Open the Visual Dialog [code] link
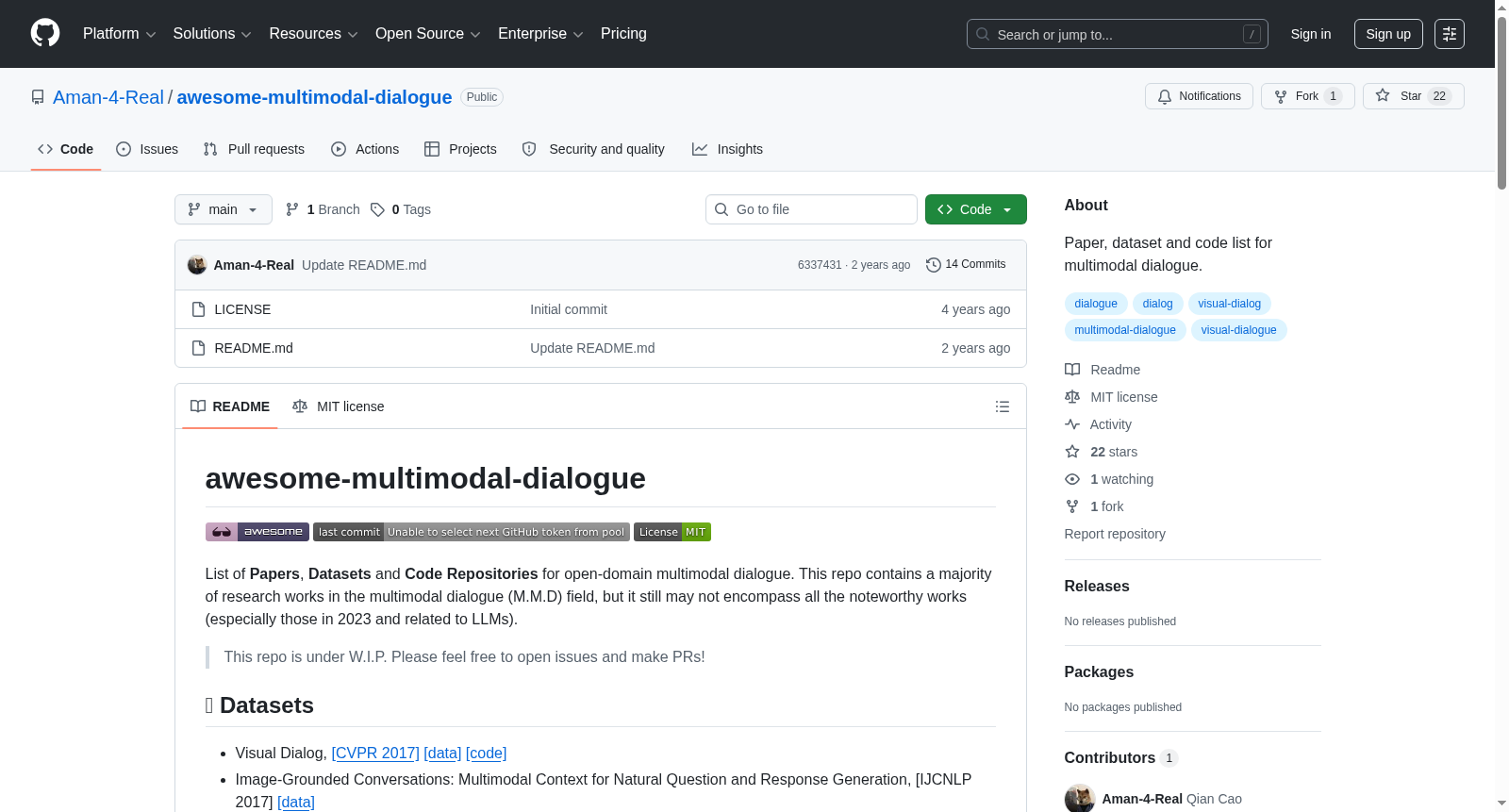This screenshot has width=1509, height=812. coord(486,753)
